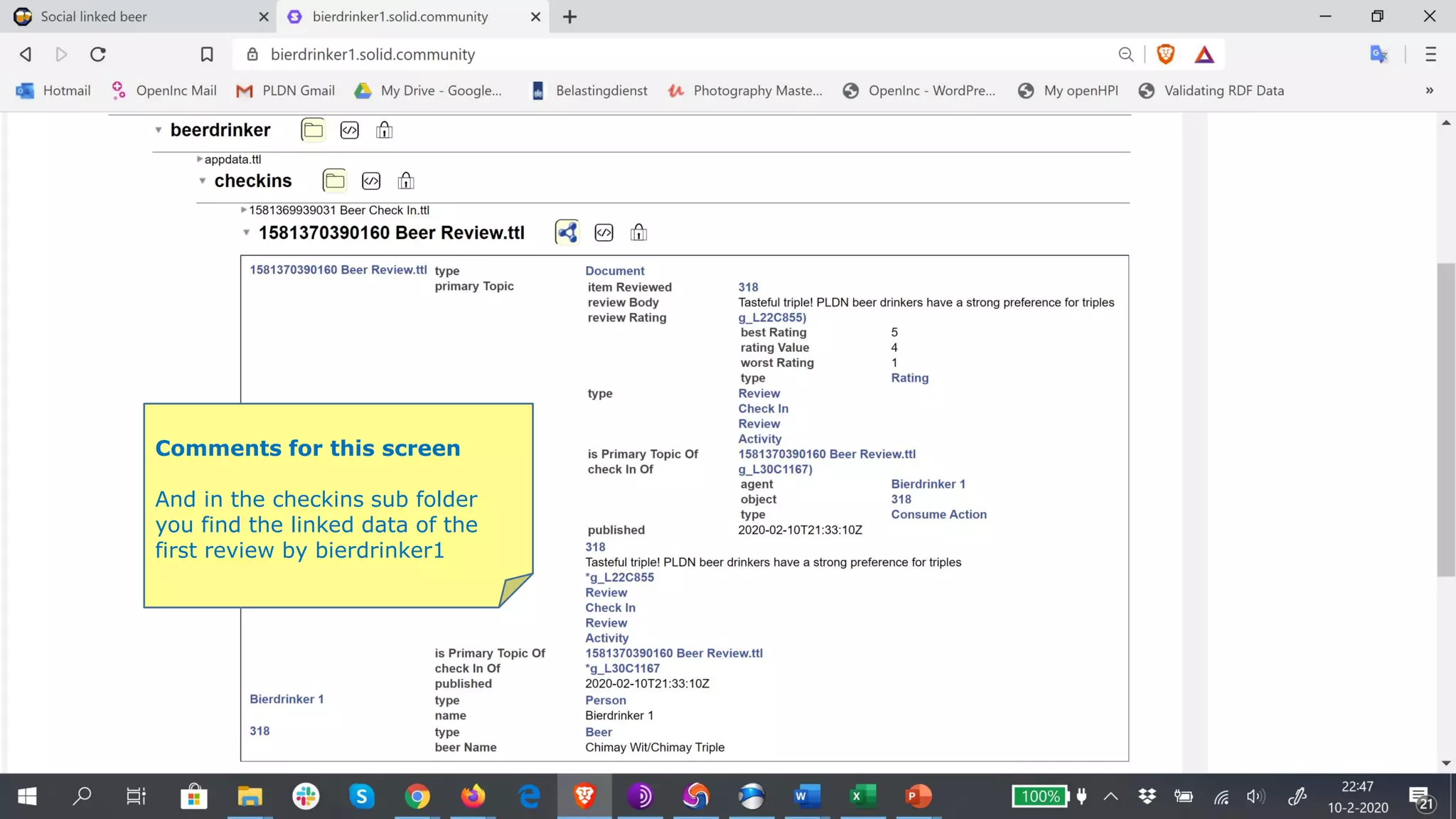
Task: Select text Chimay Wit/Chimay Triple
Action: coord(655,747)
